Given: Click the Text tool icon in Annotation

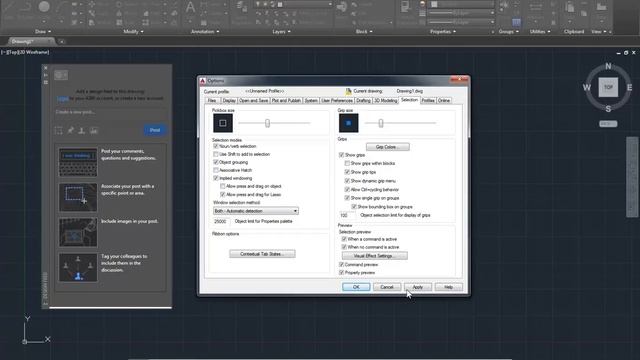Looking at the screenshot, I should pyautogui.click(x=190, y=8).
